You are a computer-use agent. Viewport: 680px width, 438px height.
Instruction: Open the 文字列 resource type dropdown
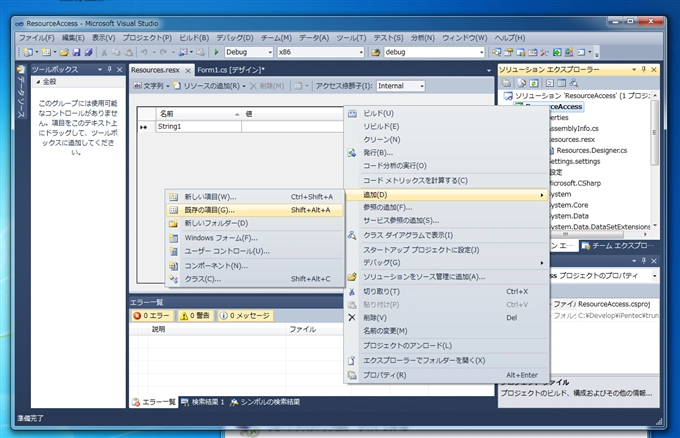coord(167,86)
